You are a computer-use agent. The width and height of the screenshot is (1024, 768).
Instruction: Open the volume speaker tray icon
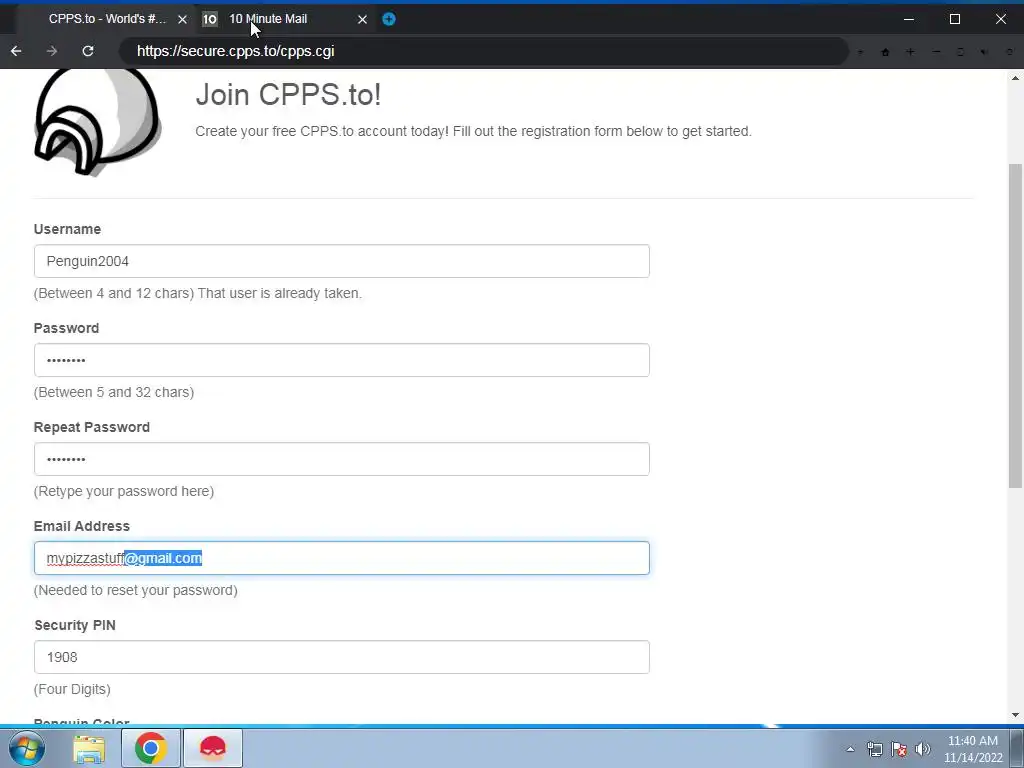[x=923, y=749]
